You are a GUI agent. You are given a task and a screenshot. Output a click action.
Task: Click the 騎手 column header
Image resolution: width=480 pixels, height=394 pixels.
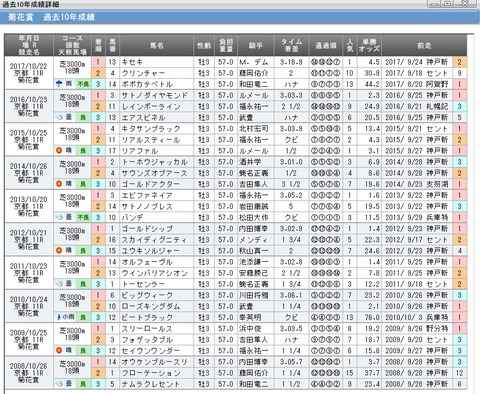pyautogui.click(x=255, y=45)
